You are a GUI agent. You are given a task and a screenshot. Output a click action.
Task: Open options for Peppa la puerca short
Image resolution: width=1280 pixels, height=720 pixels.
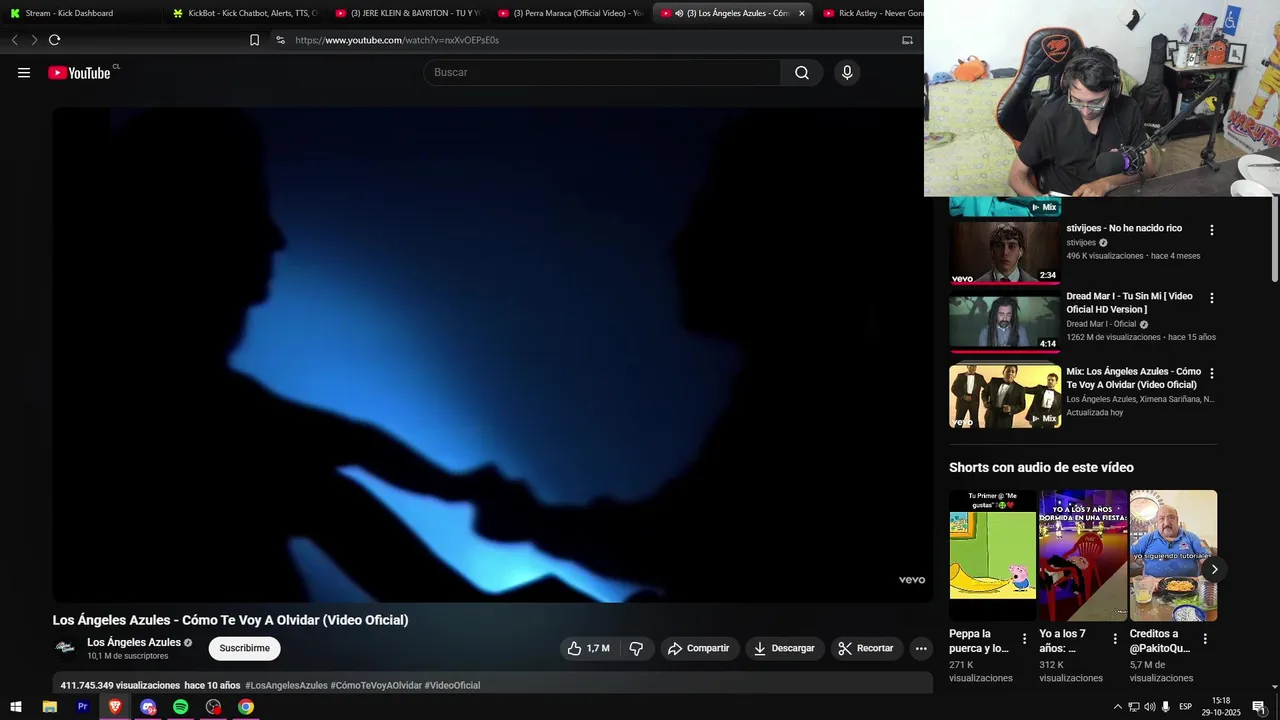pyautogui.click(x=1024, y=639)
